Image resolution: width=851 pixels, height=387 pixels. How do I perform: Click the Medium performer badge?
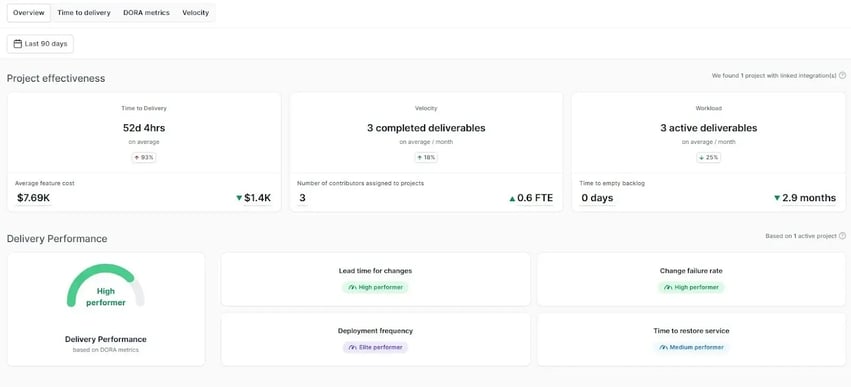(x=691, y=347)
